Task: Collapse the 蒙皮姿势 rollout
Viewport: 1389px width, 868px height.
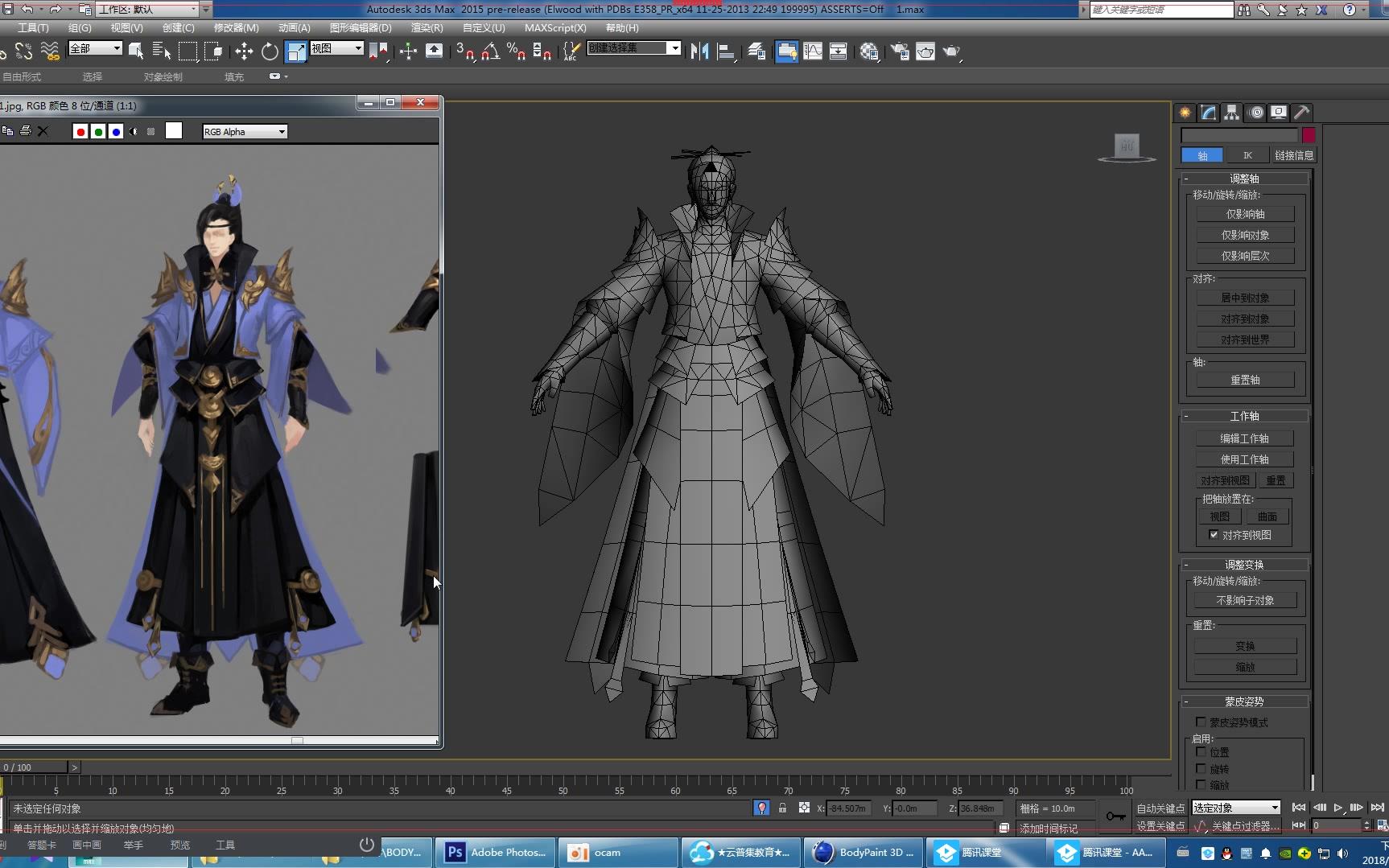Action: coord(1244,701)
